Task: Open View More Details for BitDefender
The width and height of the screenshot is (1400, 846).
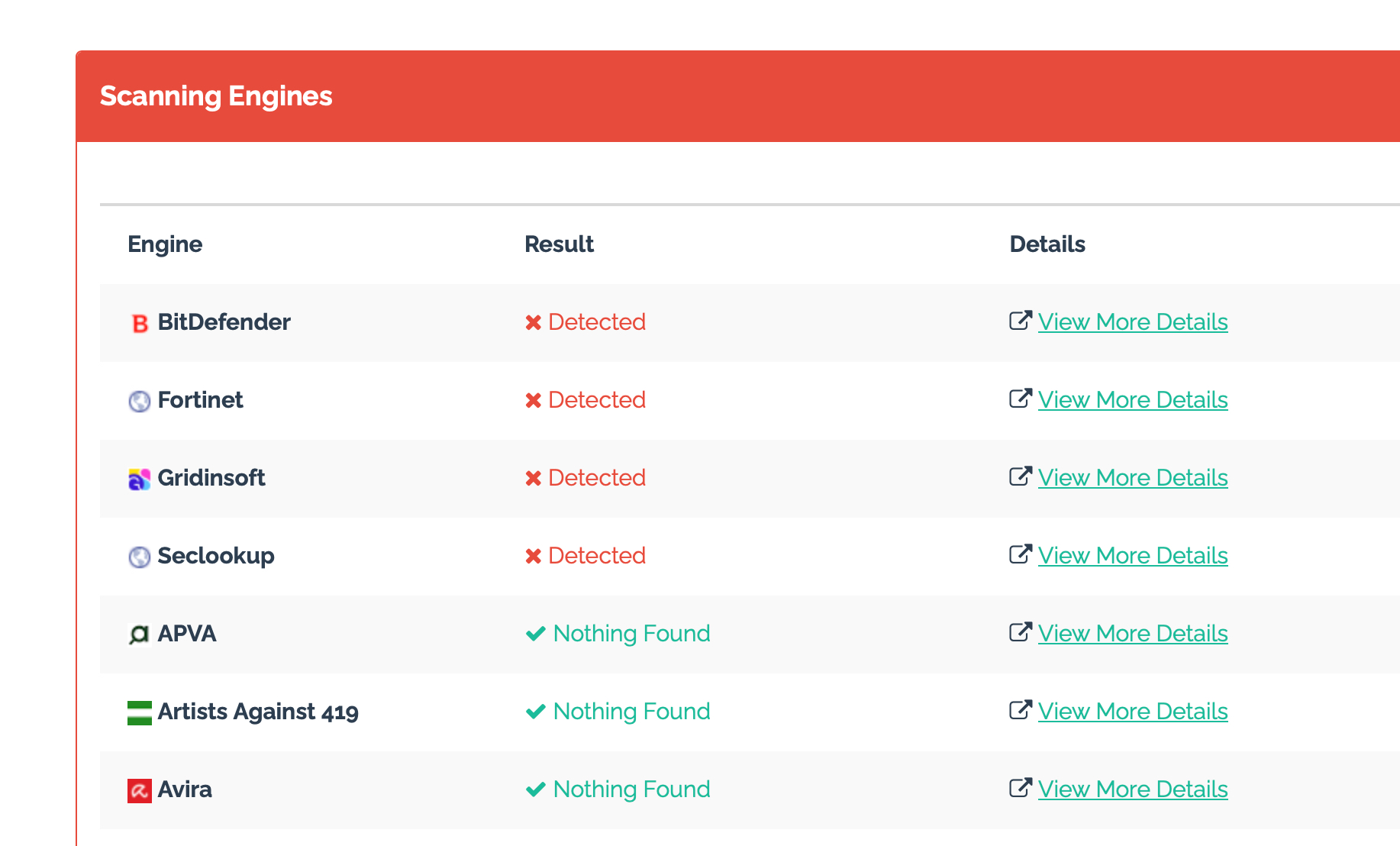Action: (x=1132, y=322)
